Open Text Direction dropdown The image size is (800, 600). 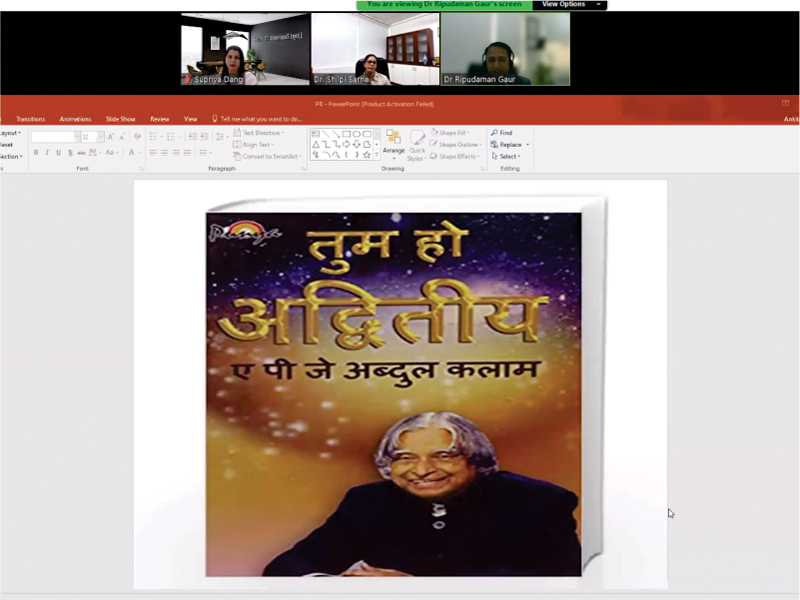[258, 133]
